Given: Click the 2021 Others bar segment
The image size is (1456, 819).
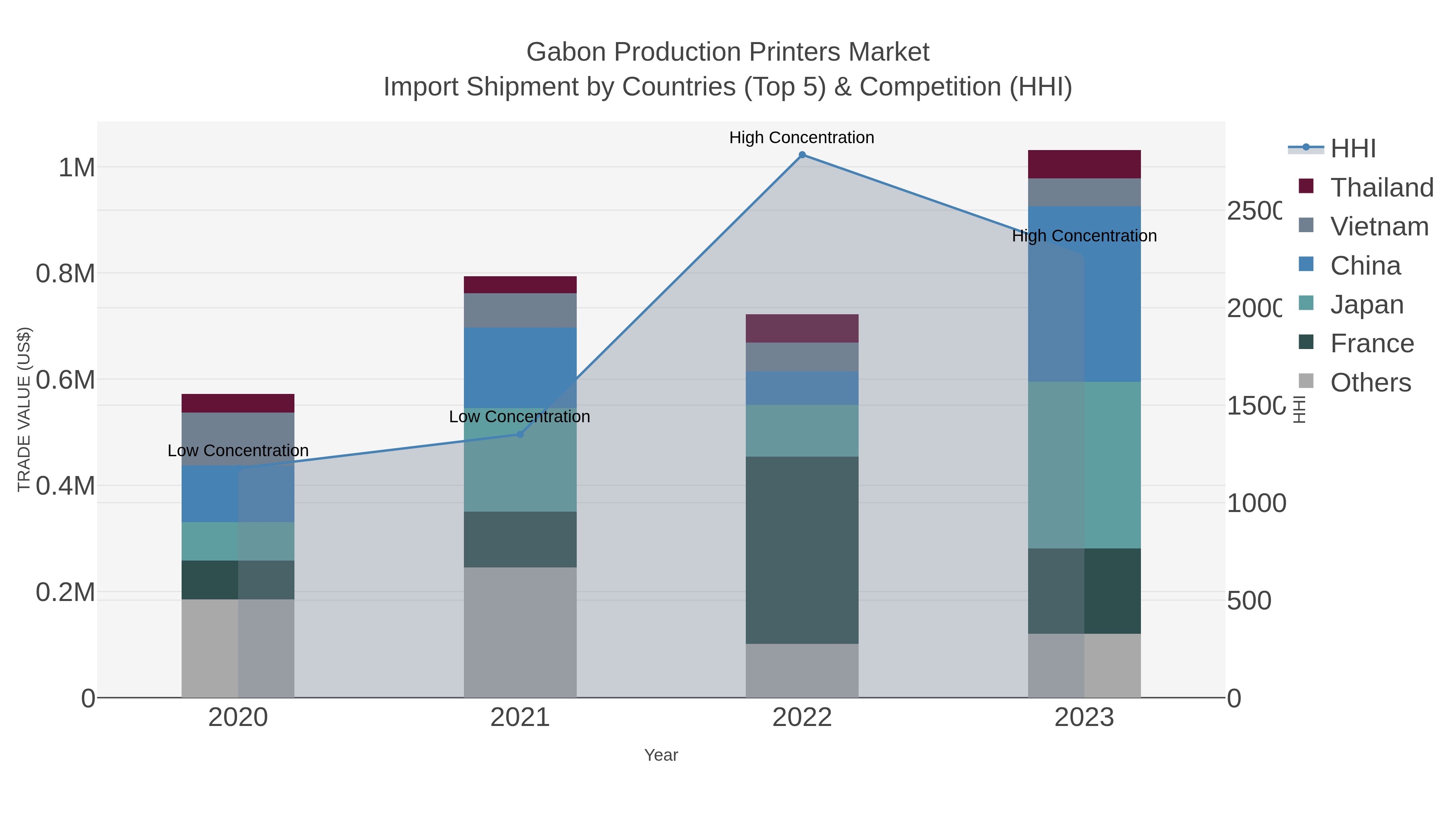Looking at the screenshot, I should coord(520,633).
